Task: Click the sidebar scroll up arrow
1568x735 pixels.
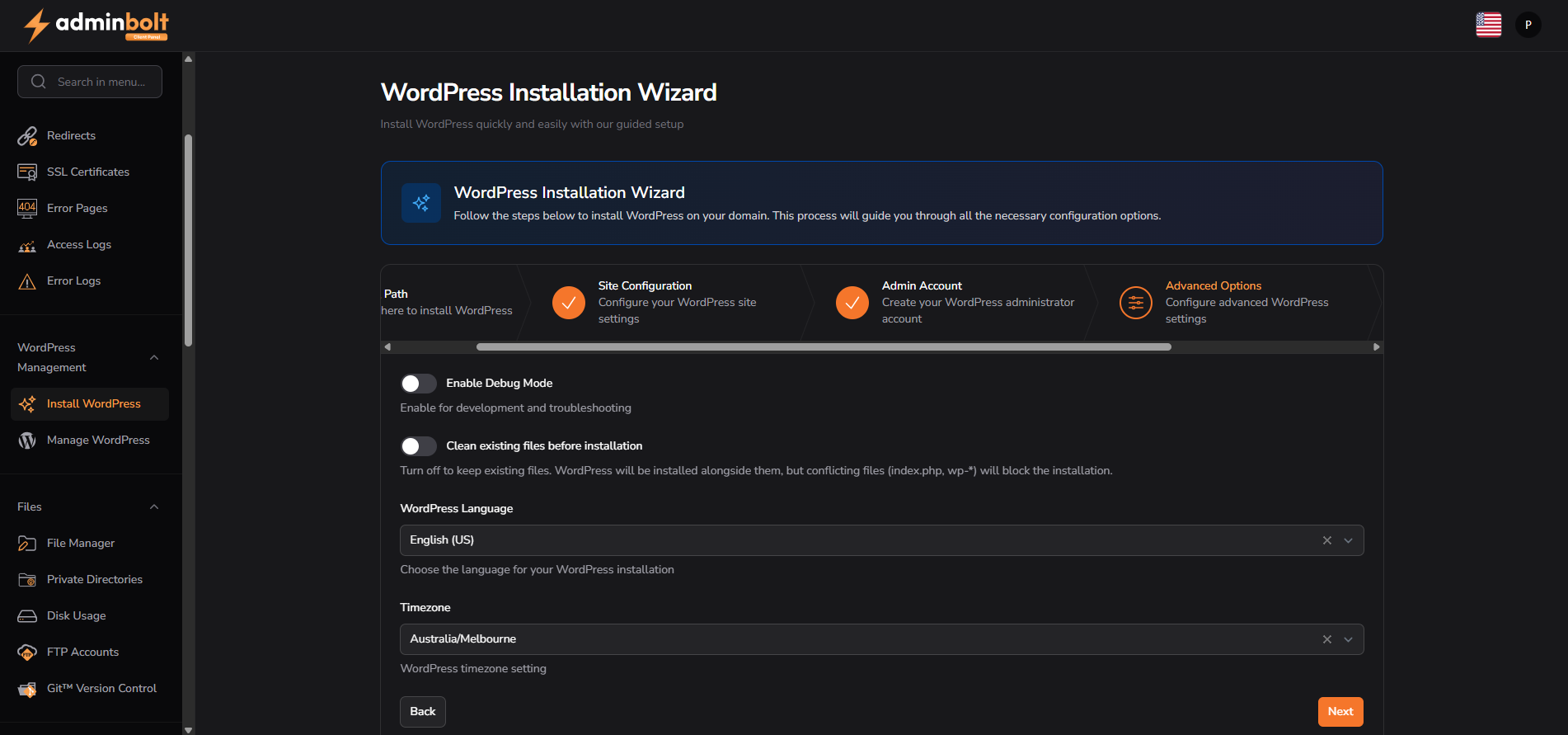Action: [189, 59]
